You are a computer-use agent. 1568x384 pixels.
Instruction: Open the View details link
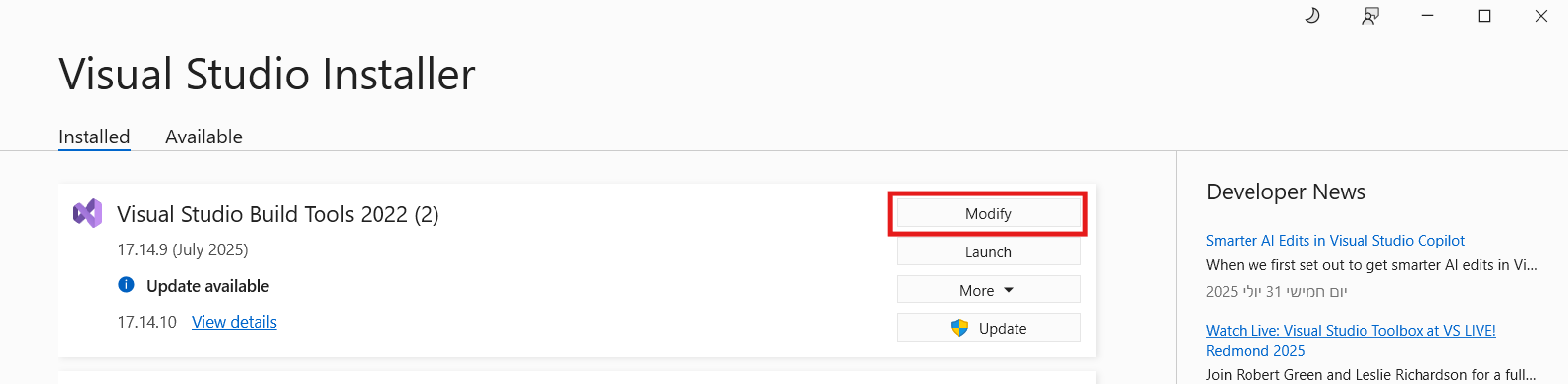[234, 322]
